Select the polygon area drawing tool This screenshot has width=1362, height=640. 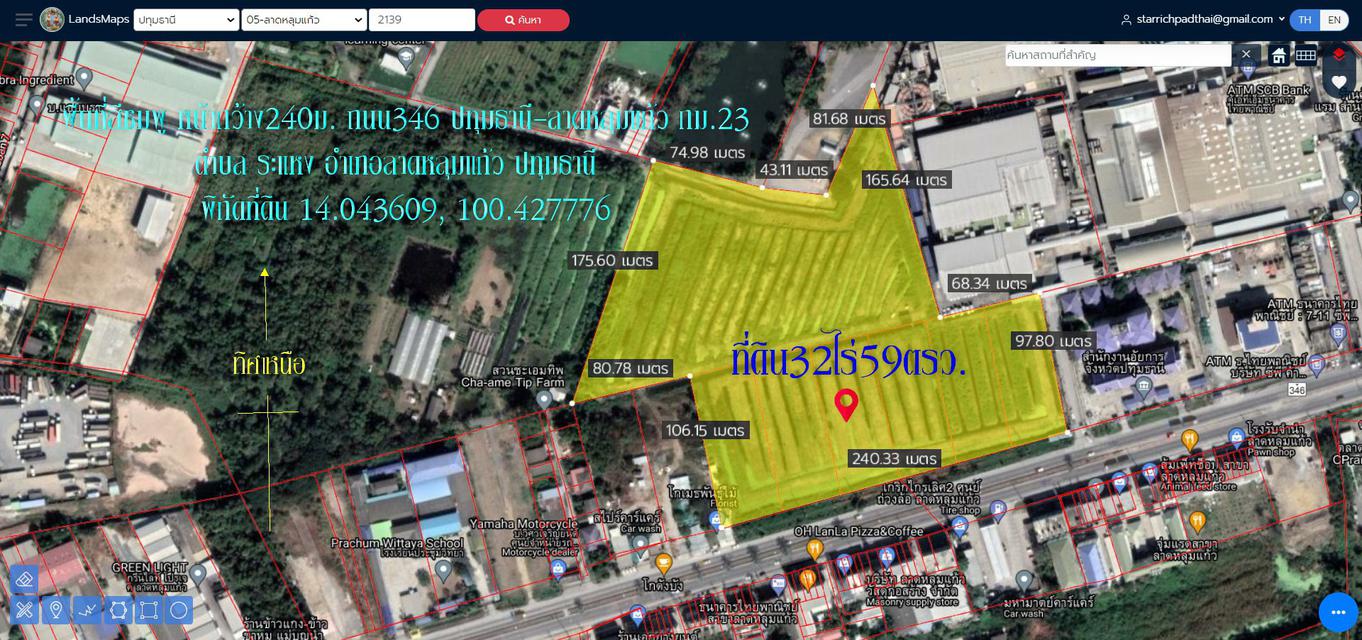[x=118, y=609]
